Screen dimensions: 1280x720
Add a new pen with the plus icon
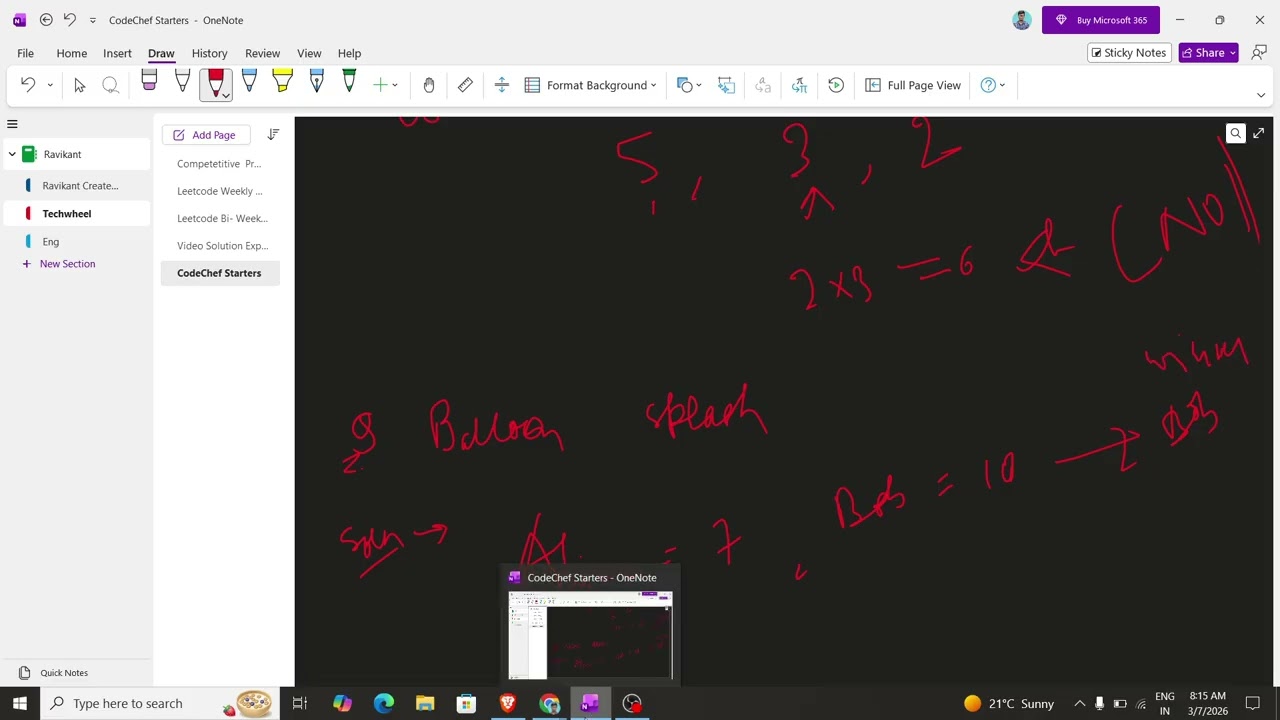[x=380, y=85]
